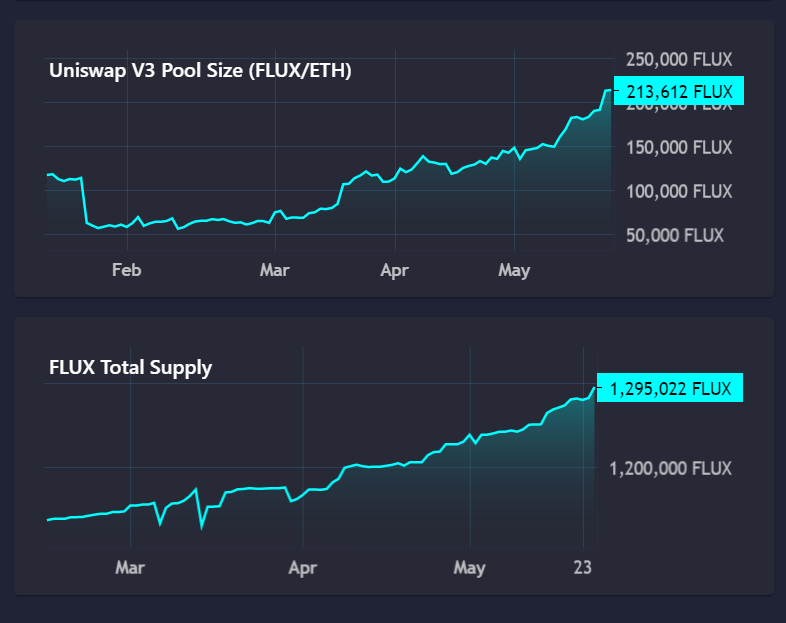Image resolution: width=786 pixels, height=623 pixels.
Task: Click May on the pool size time axis
Action: [x=514, y=271]
